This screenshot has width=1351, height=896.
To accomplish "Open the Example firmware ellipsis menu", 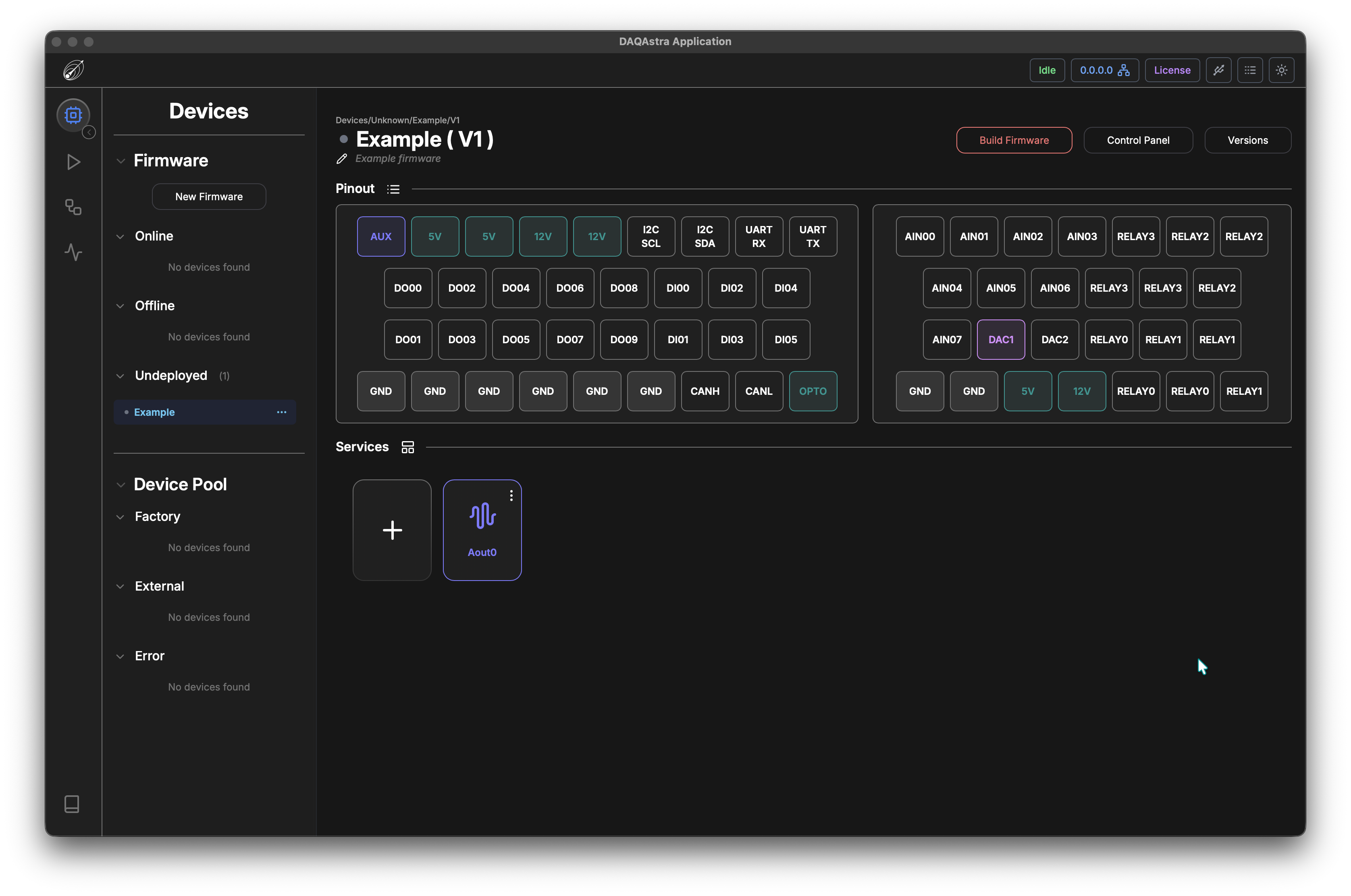I will coord(282,412).
